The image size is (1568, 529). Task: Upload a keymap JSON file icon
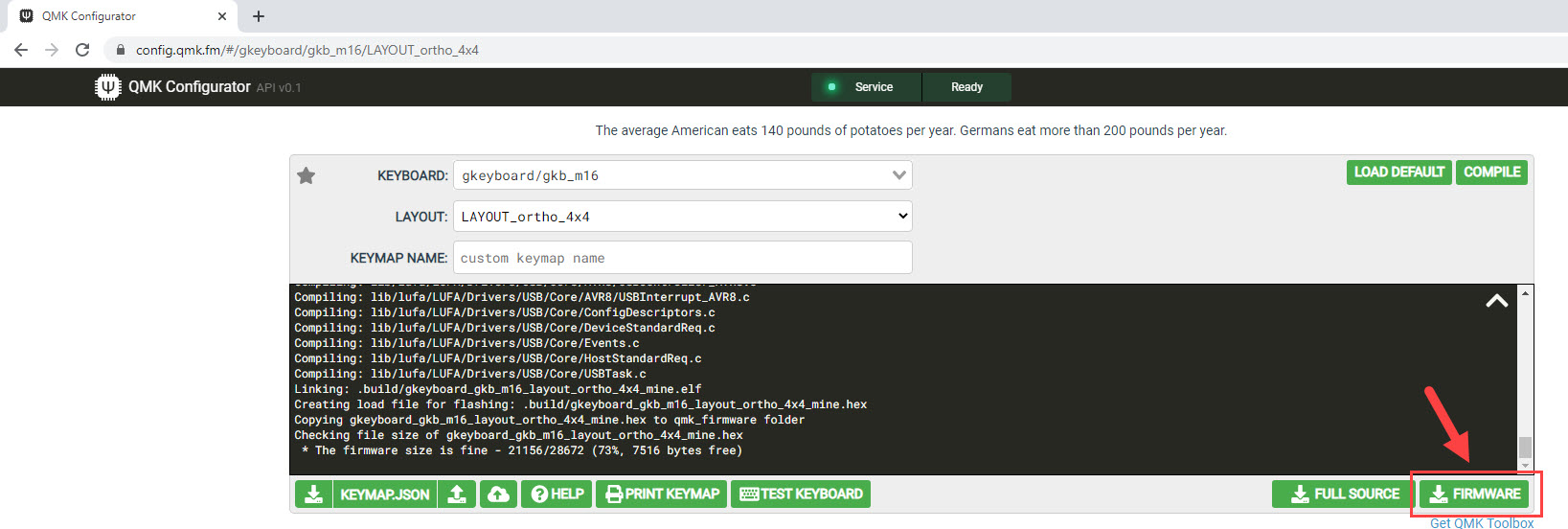pos(457,494)
